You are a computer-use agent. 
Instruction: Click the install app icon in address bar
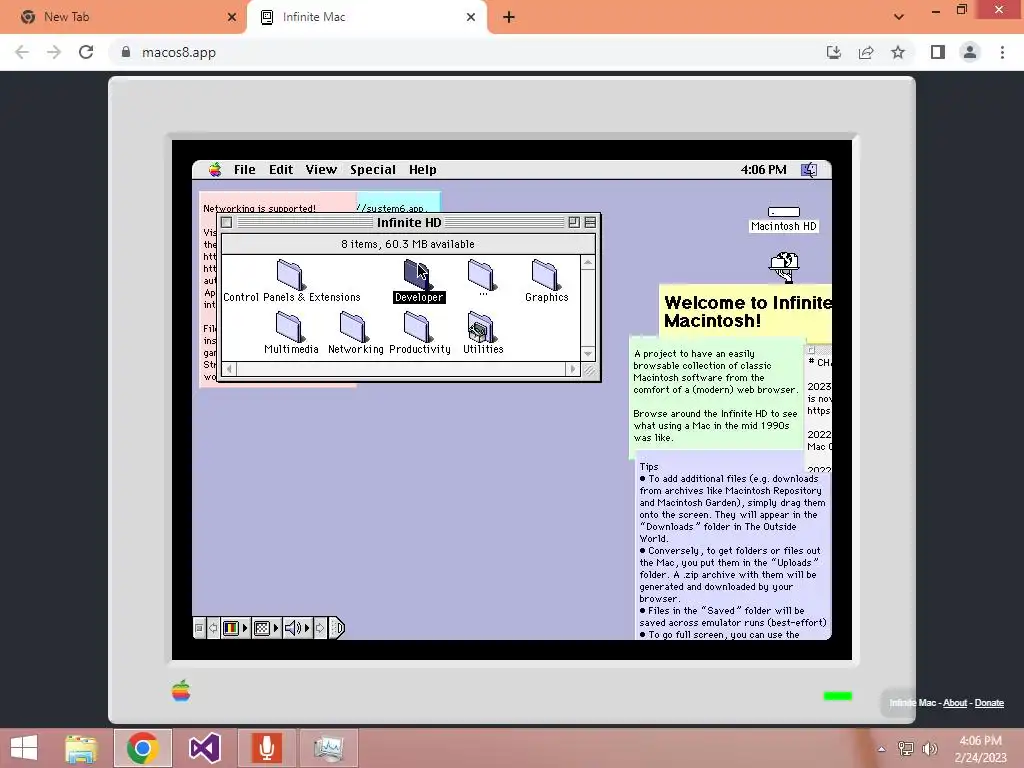[834, 52]
